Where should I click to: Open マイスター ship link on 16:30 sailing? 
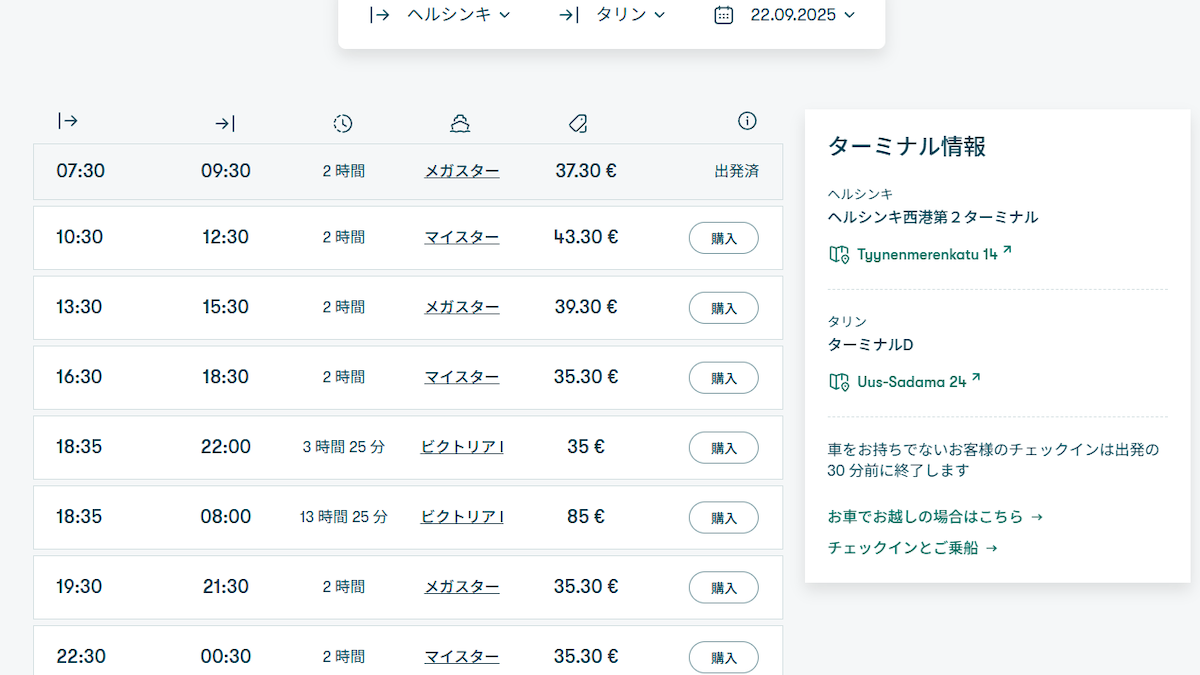pyautogui.click(x=462, y=377)
